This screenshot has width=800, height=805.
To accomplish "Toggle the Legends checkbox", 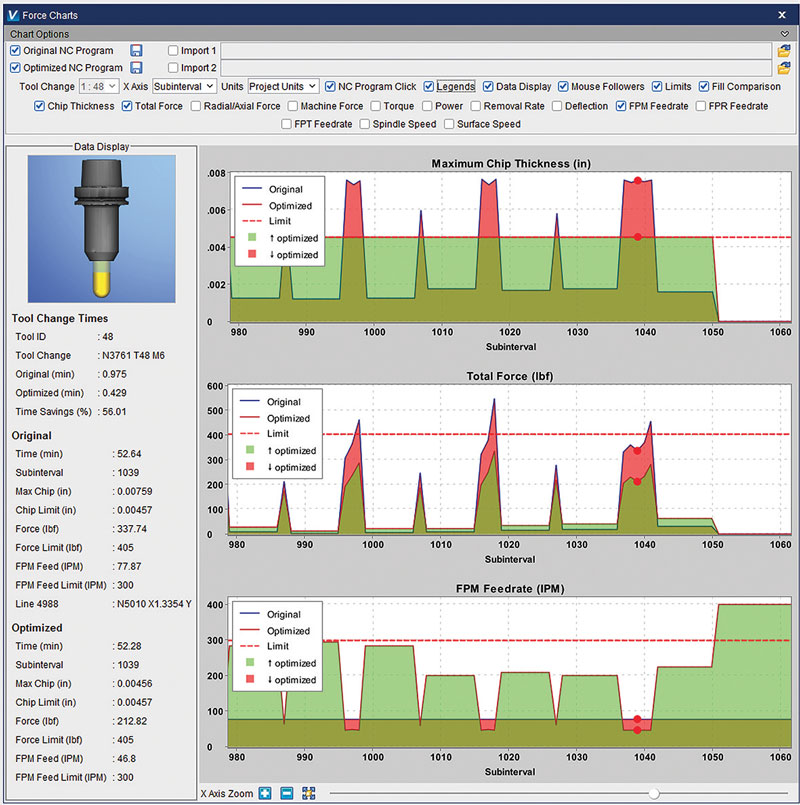I will [x=429, y=86].
